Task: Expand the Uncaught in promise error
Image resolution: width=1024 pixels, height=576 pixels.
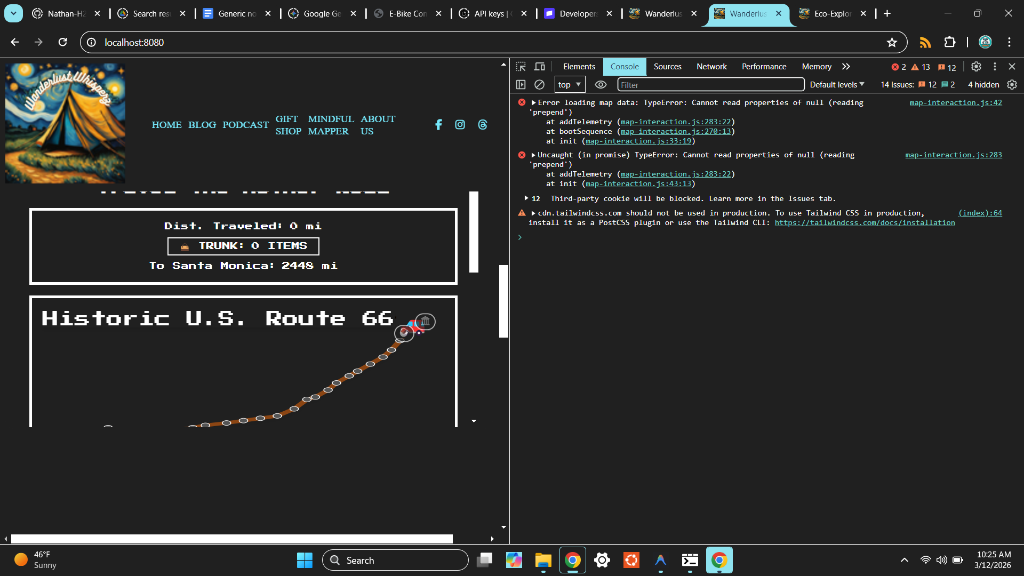Action: [x=533, y=155]
